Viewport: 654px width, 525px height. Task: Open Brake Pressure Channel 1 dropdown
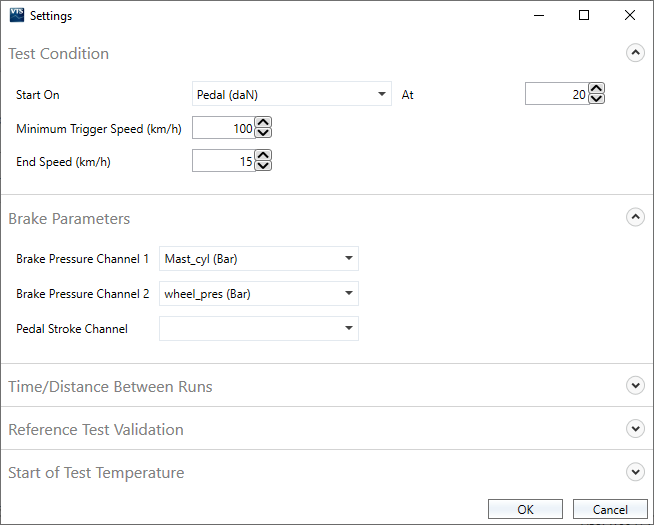point(258,259)
